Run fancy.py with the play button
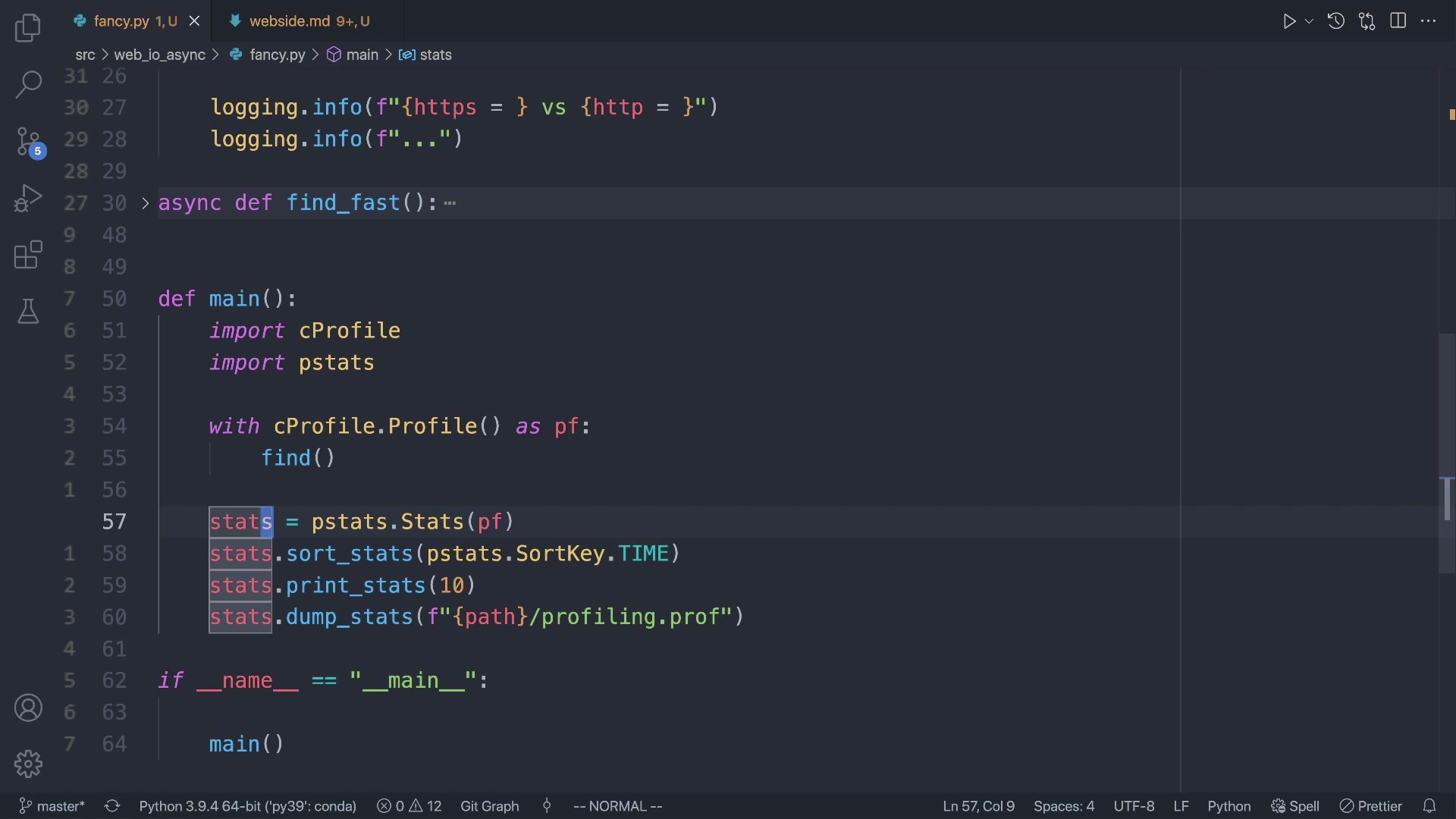Screen dimensions: 1456x819 pos(1289,20)
